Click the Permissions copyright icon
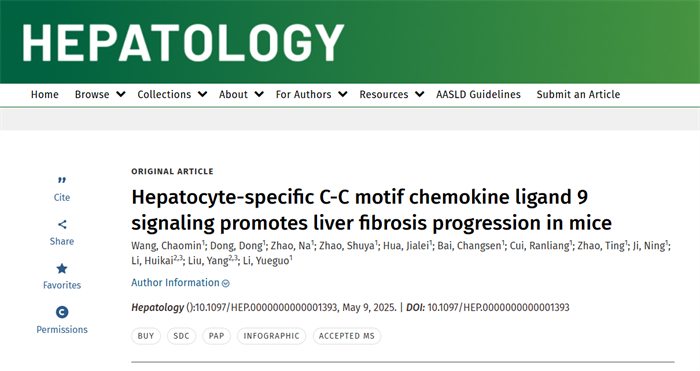The image size is (700, 371). click(62, 312)
